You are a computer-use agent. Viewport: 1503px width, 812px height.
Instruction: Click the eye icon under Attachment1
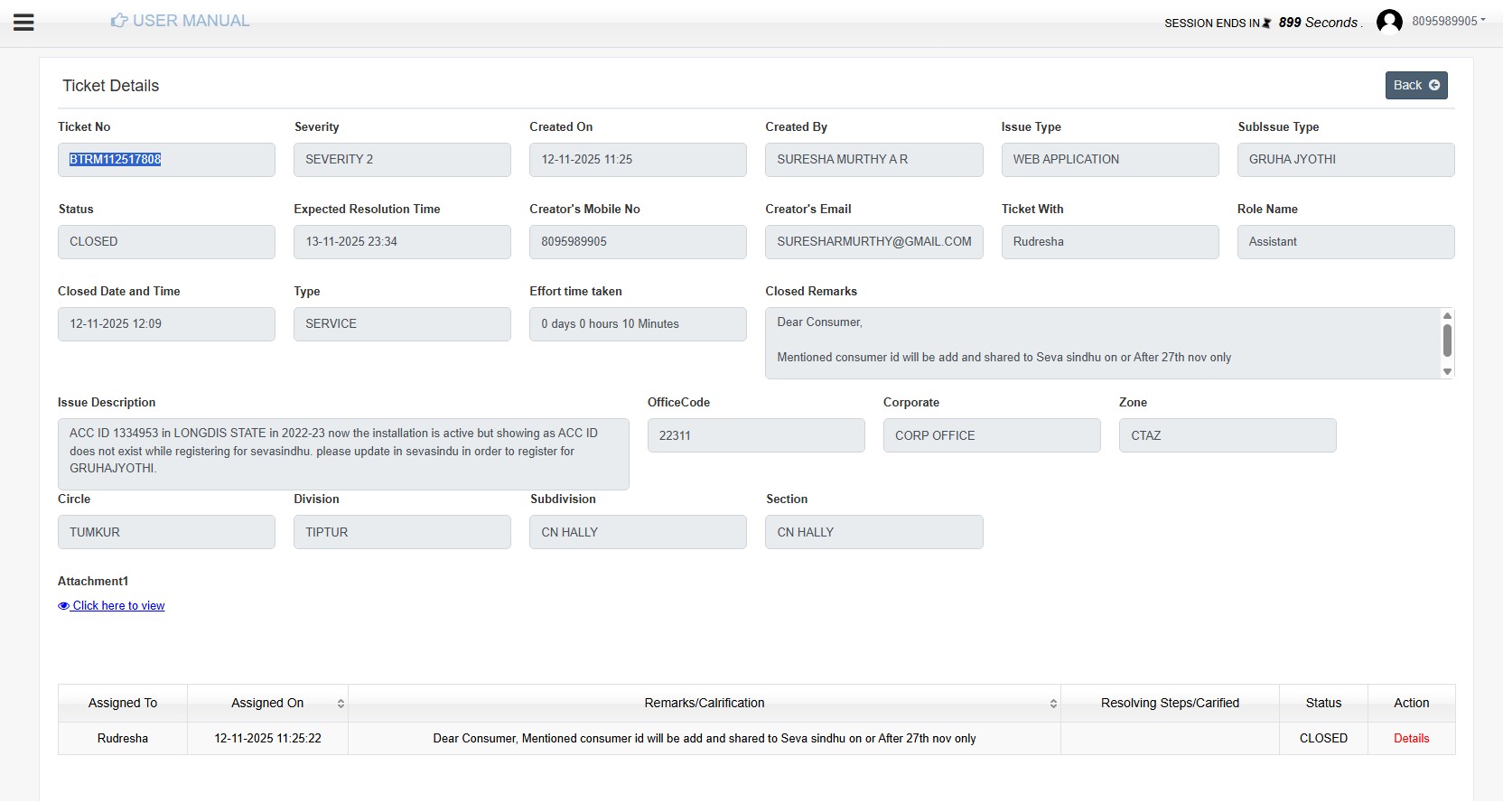[63, 606]
